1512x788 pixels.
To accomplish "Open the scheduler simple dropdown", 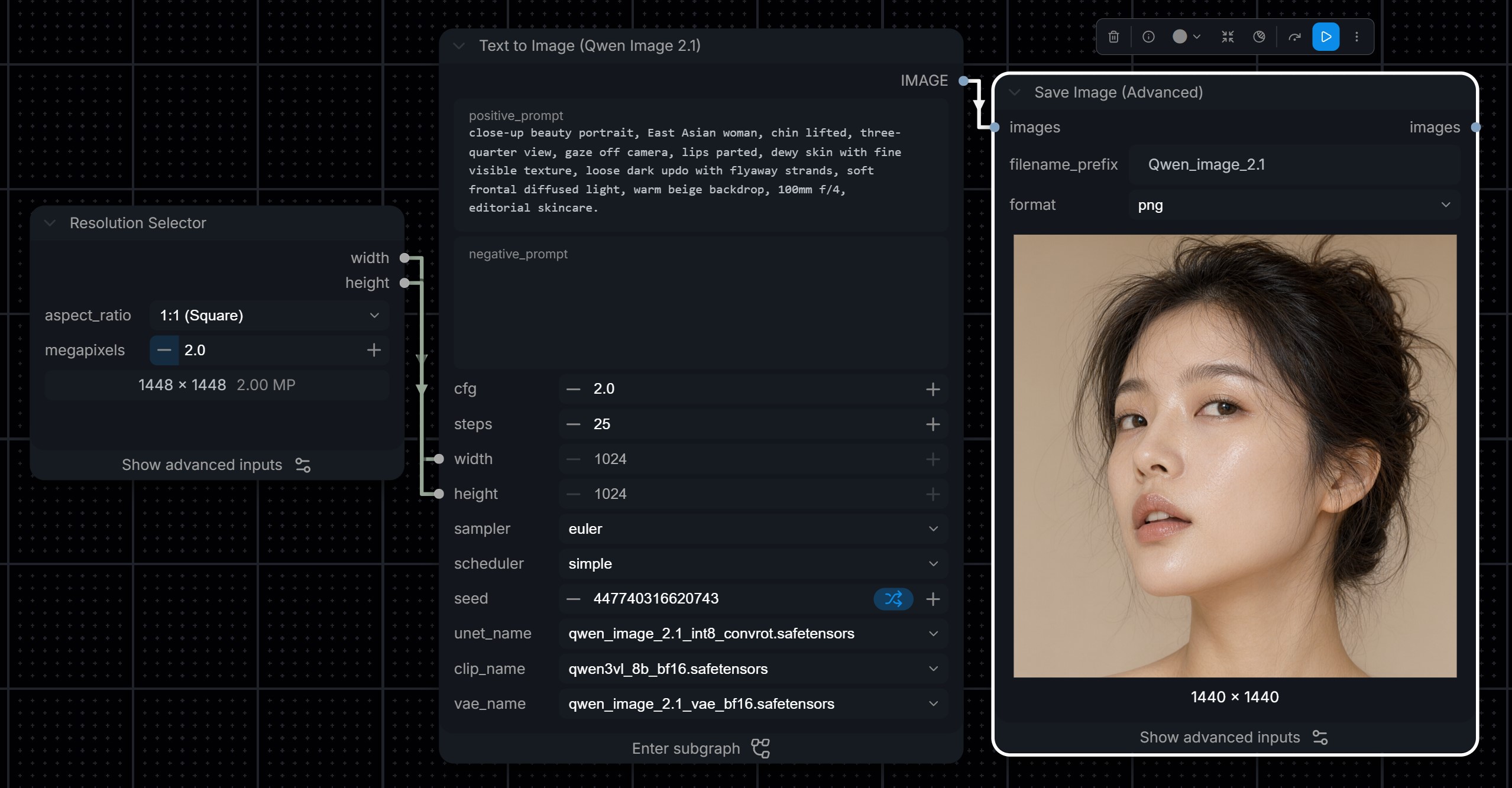I will pos(753,563).
